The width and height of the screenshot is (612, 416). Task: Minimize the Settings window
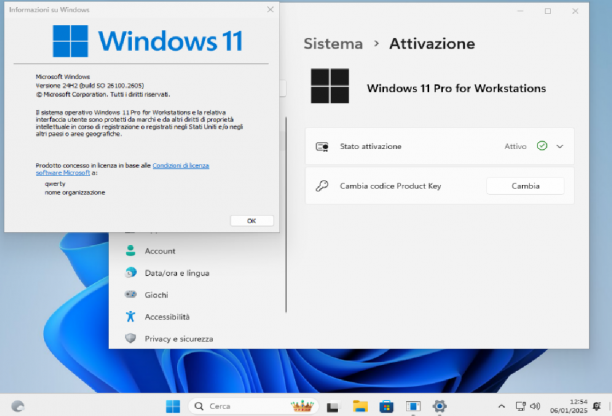tap(520, 11)
